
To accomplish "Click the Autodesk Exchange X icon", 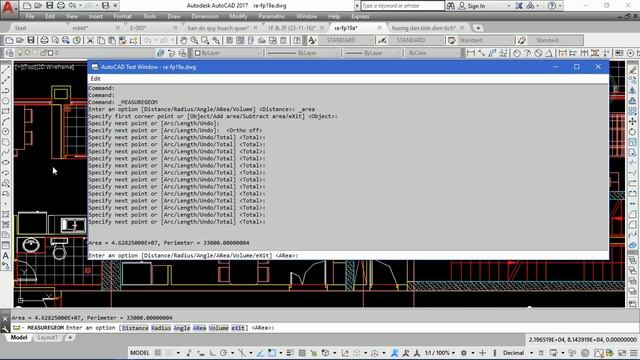I will tap(519, 6).
